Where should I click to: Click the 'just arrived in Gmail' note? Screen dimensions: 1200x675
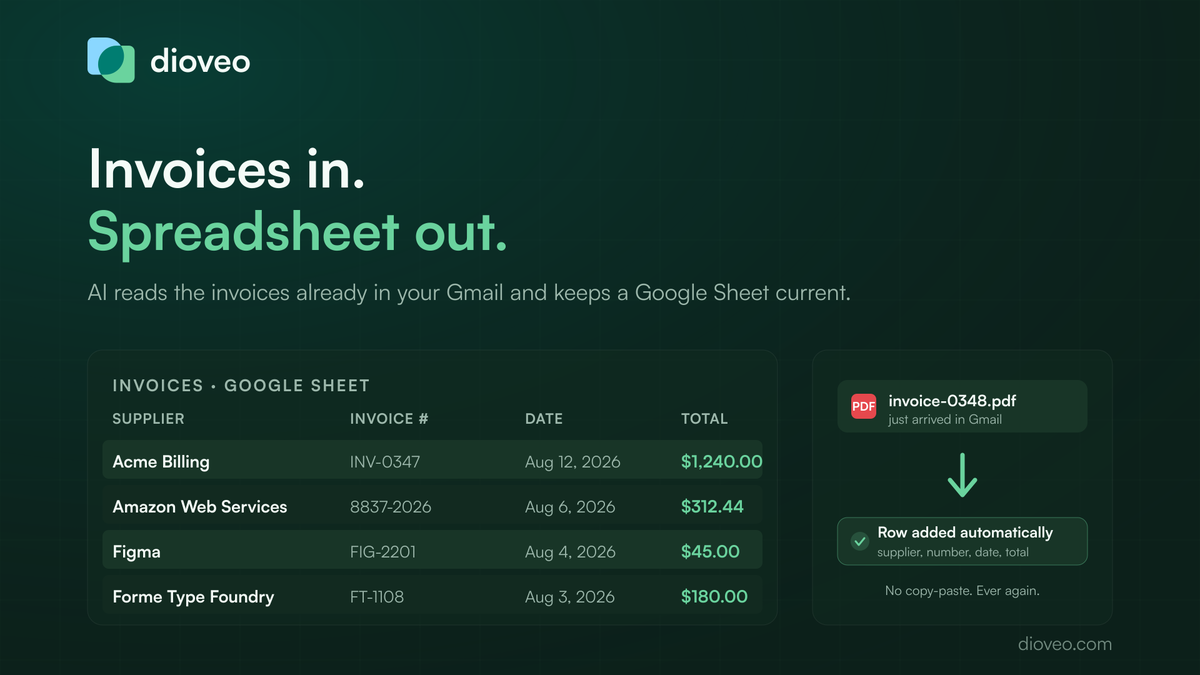point(945,420)
